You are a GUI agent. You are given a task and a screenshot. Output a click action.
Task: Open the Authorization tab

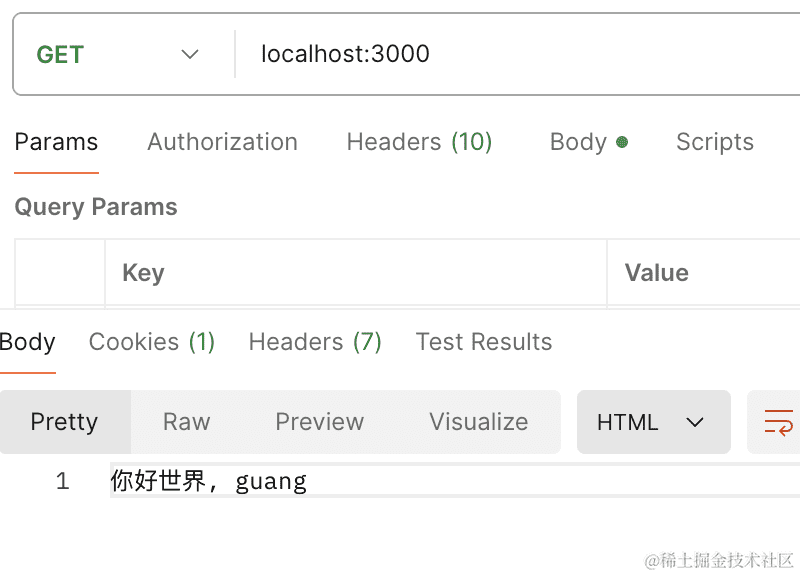pos(222,142)
